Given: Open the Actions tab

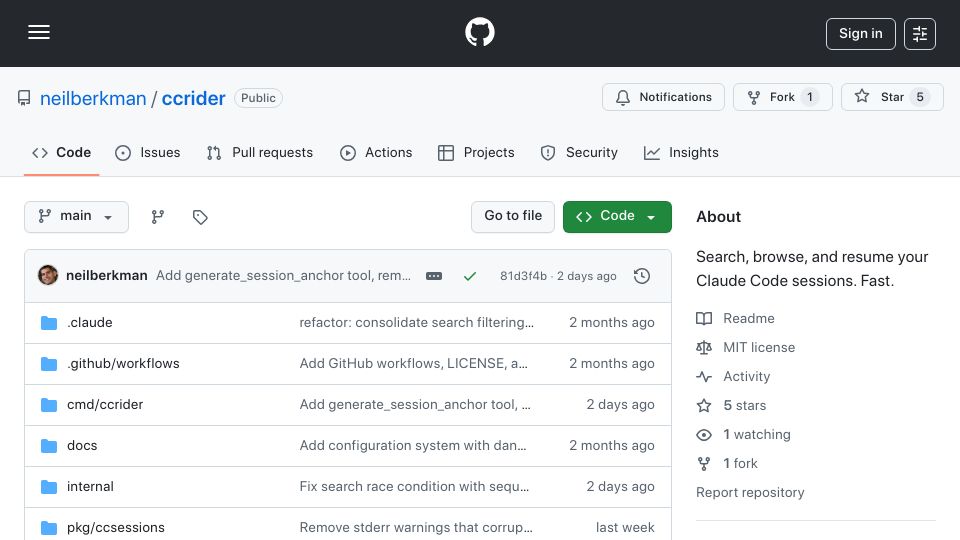Looking at the screenshot, I should [376, 152].
